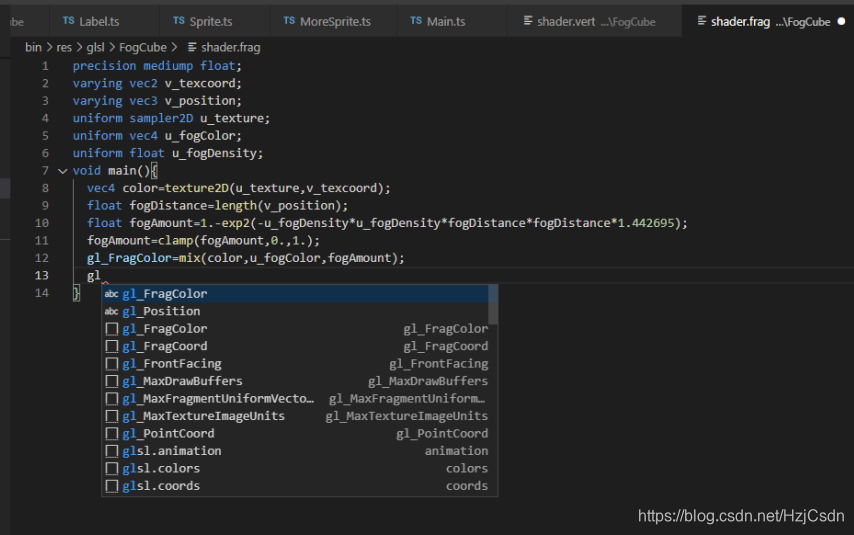Click the fogAmount=clamp code line
This screenshot has width=854, height=535.
coord(203,240)
